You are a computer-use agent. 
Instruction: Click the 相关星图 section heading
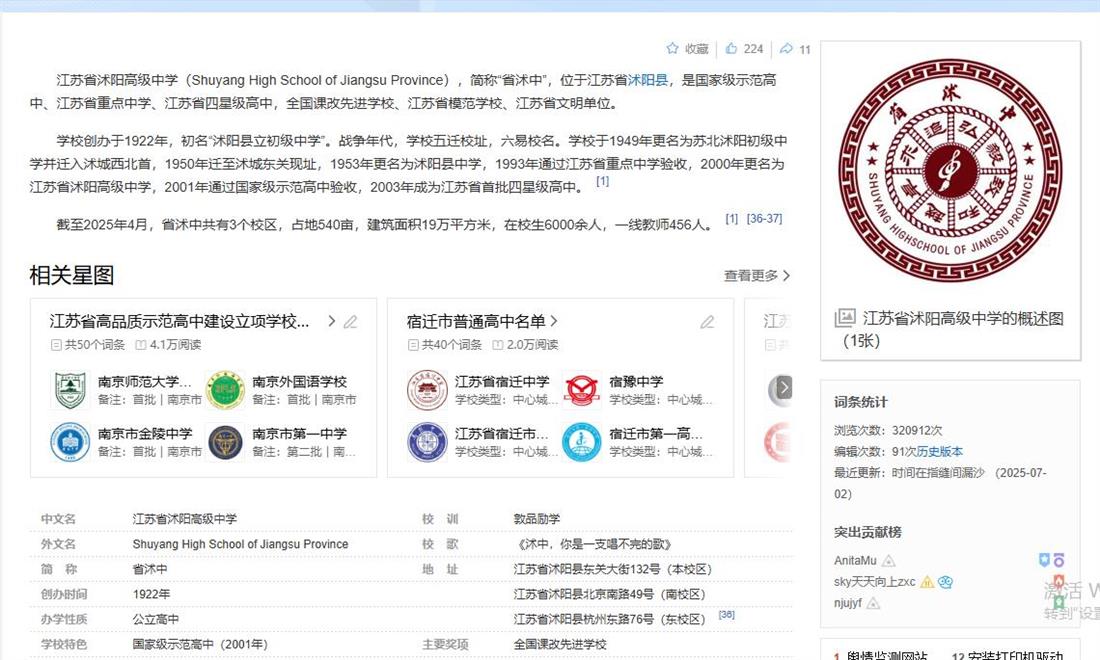(x=72, y=275)
